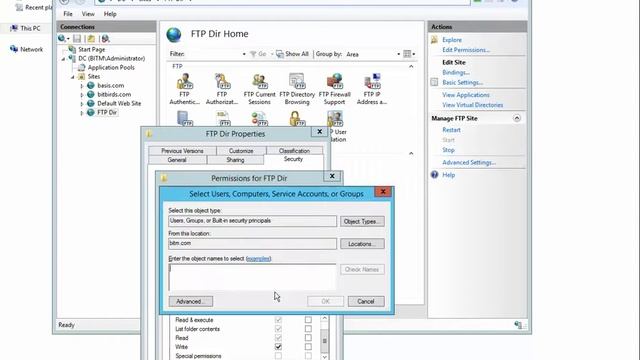Click the This PC icon in sidebar
The image size is (640, 360).
14,28
